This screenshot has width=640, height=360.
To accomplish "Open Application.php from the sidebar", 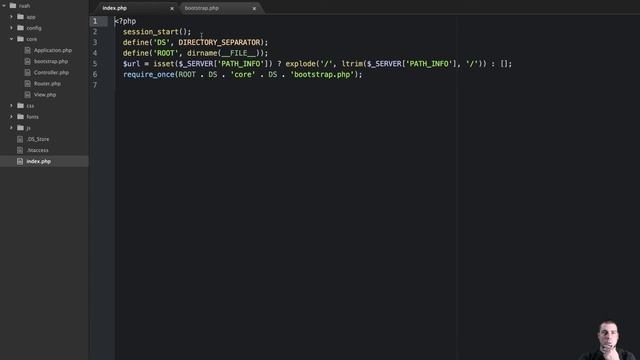I will [x=53, y=50].
